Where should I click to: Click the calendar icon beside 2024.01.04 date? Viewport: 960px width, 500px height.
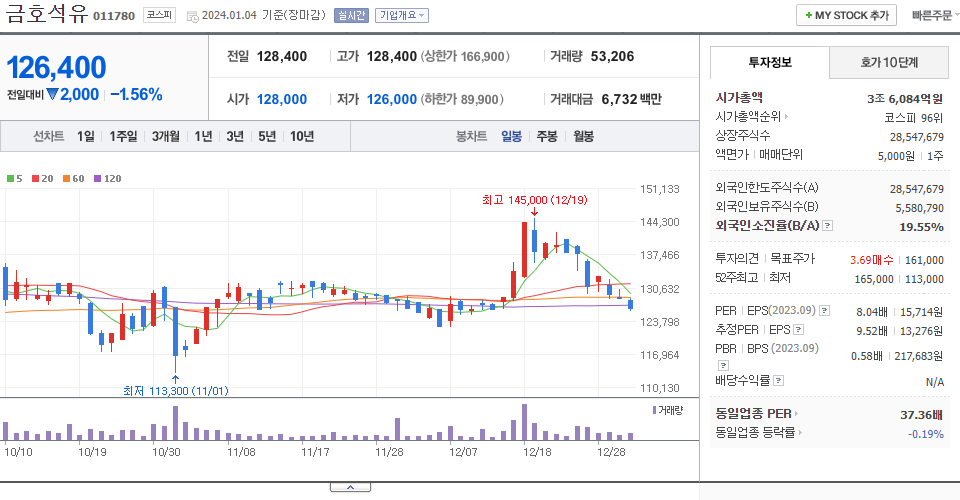192,17
